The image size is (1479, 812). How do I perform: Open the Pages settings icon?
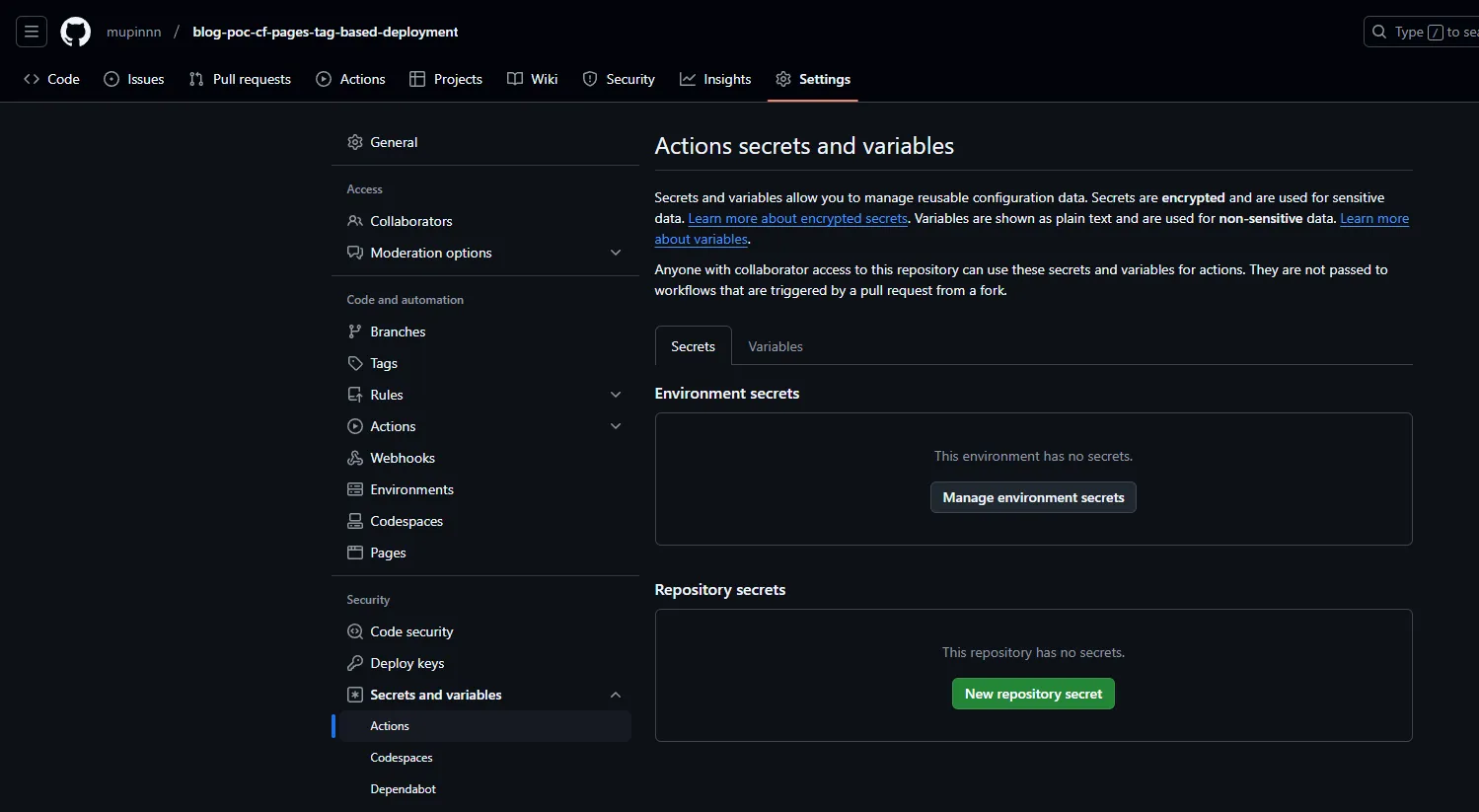tap(355, 553)
